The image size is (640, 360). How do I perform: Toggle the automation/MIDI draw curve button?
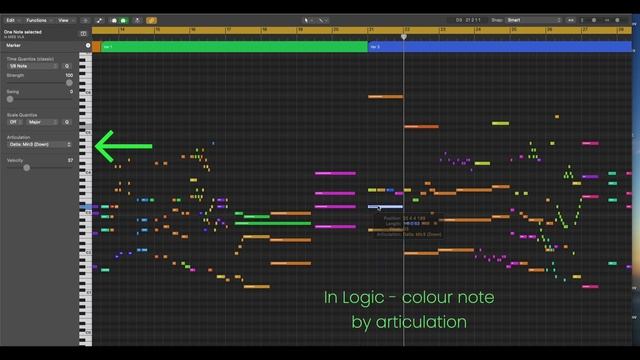tap(99, 20)
